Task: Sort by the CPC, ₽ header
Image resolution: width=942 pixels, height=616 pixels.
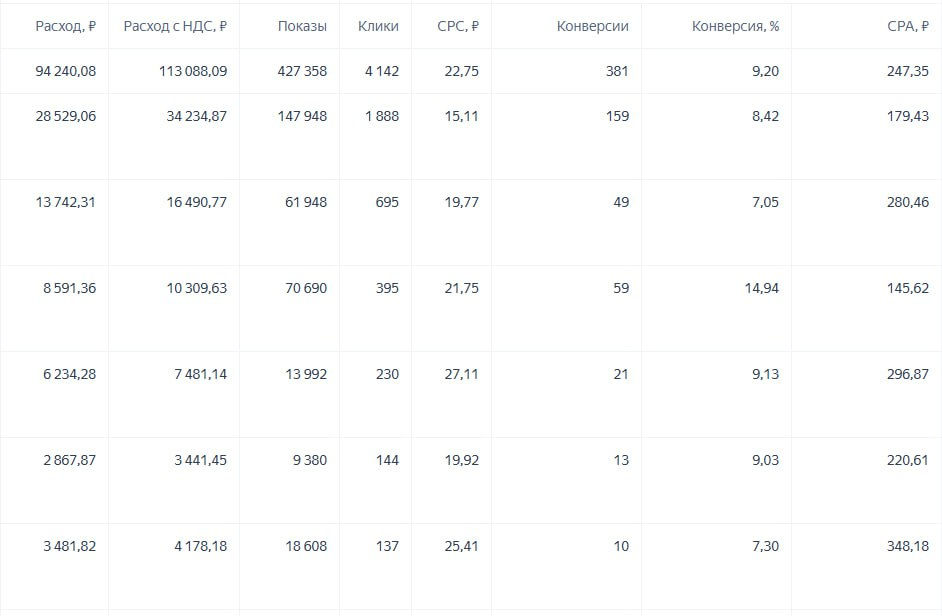Action: (458, 26)
